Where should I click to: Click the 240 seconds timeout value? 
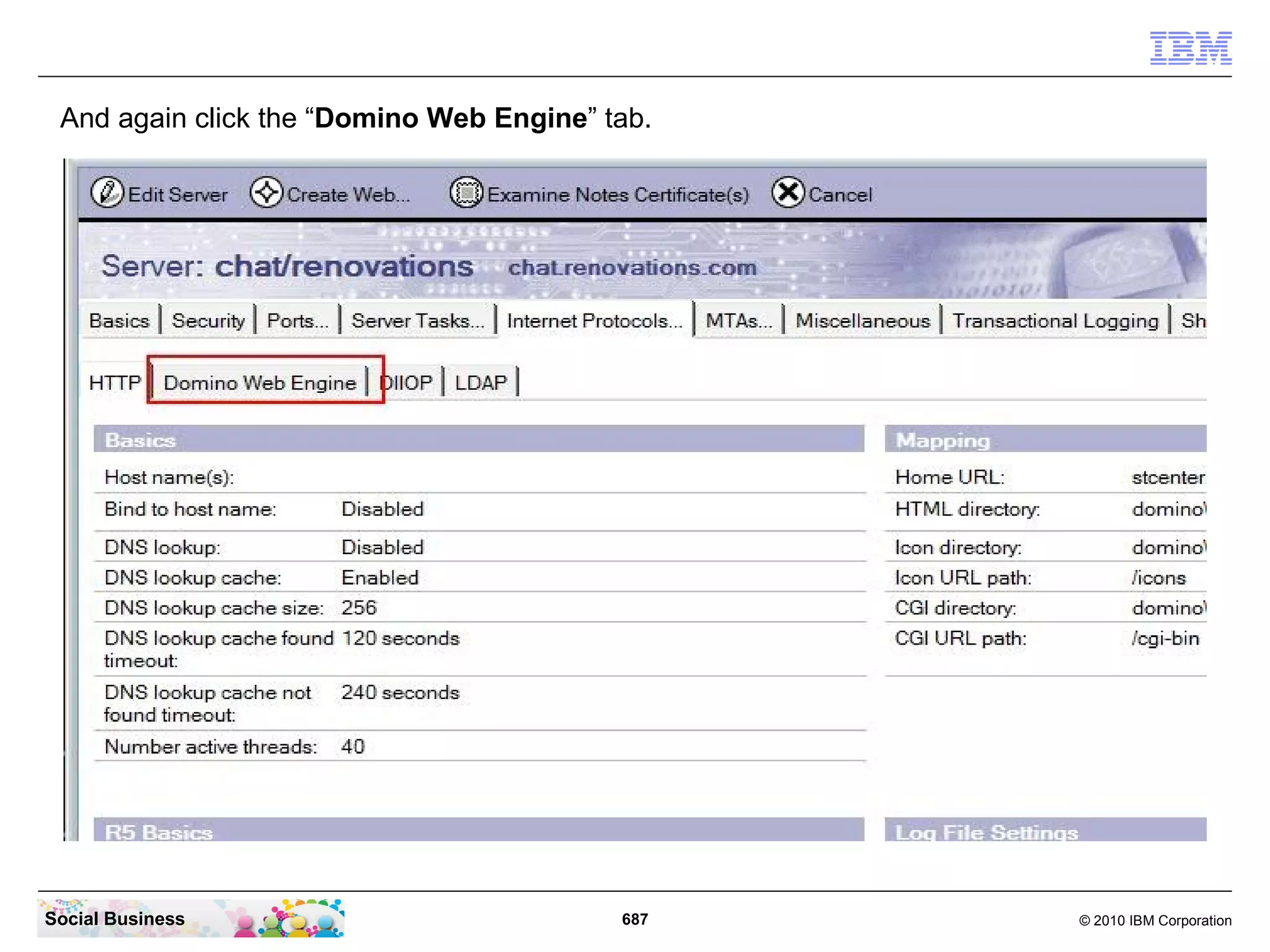tap(401, 692)
